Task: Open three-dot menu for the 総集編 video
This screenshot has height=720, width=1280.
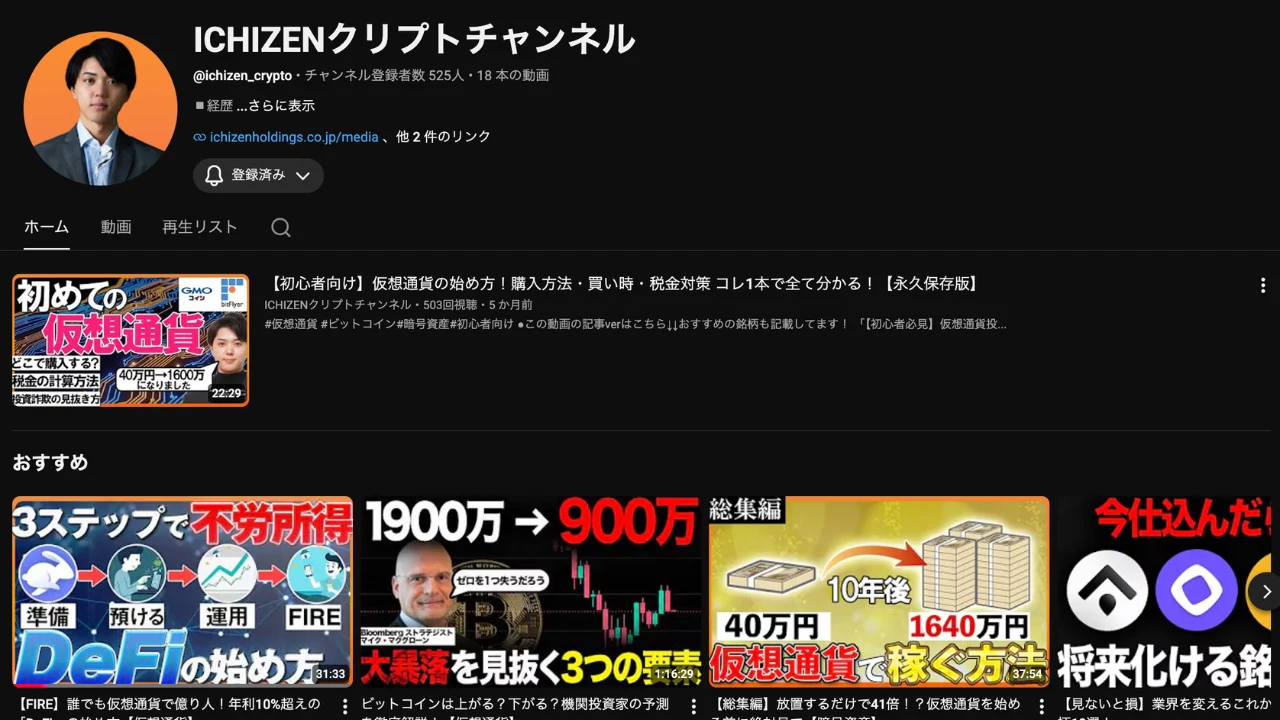Action: pos(1042,707)
